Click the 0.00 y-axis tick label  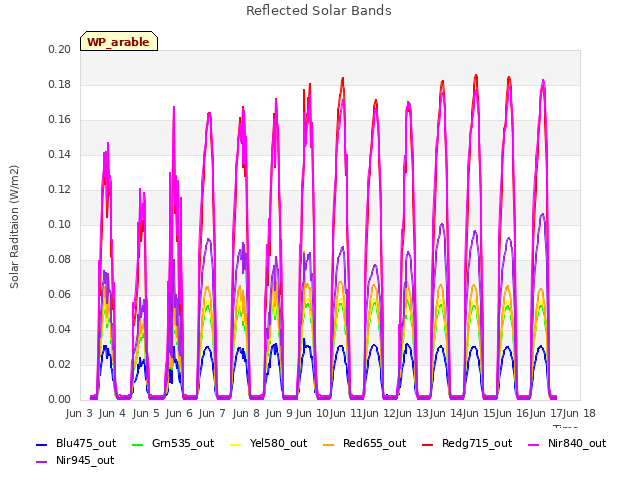pyautogui.click(x=60, y=400)
